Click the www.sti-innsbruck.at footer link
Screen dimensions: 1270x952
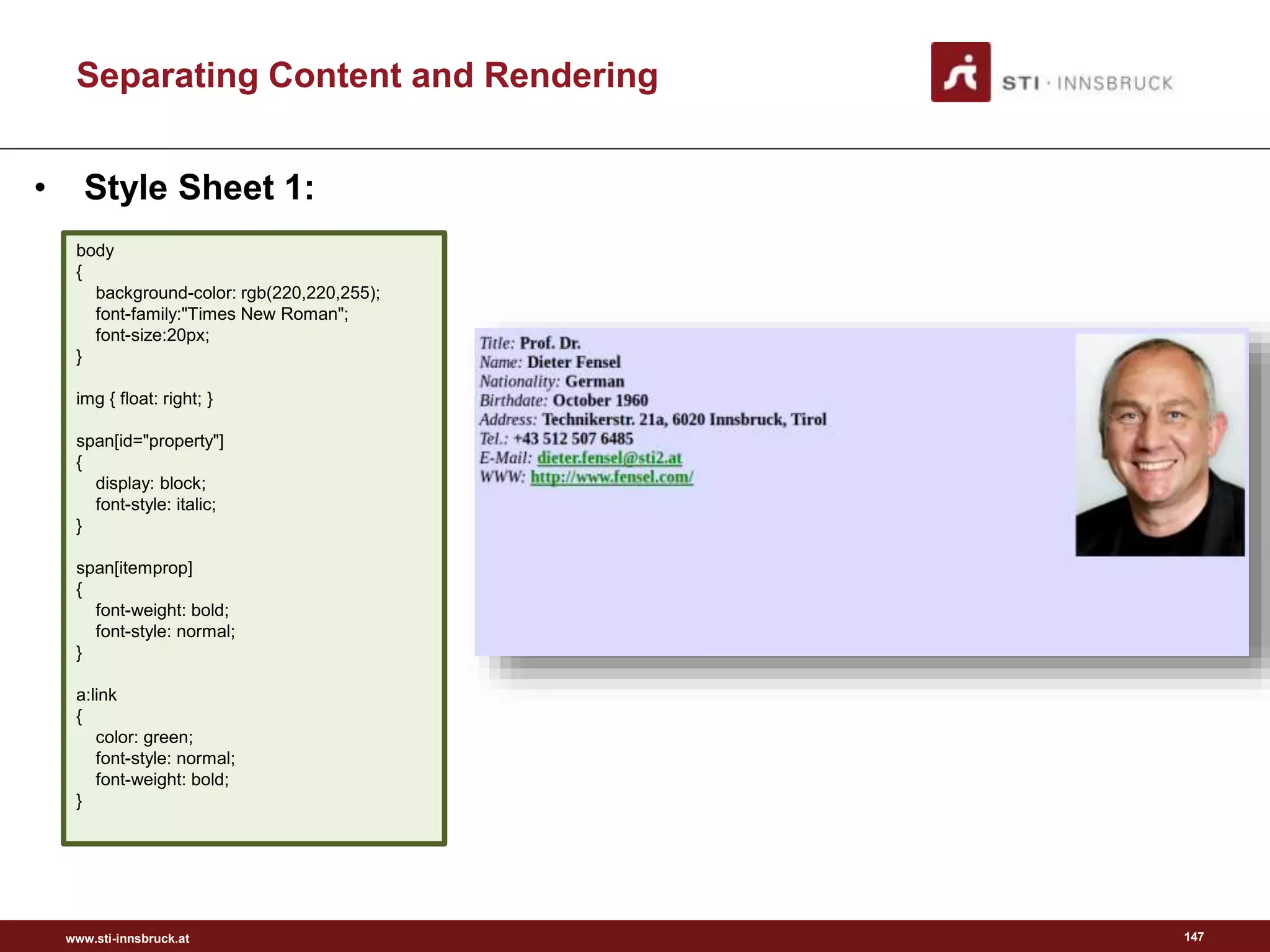point(127,938)
